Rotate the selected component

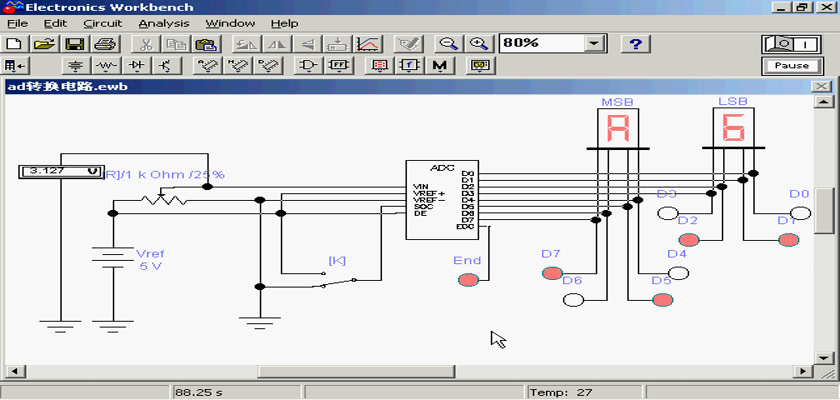tap(248, 44)
